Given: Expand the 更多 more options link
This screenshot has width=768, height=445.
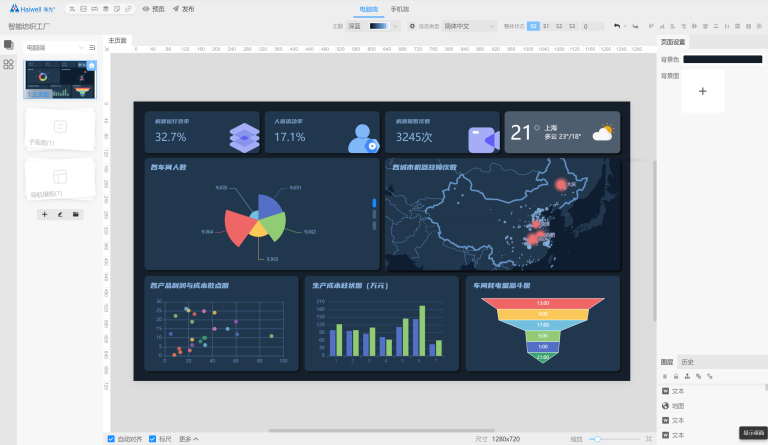Looking at the screenshot, I should point(189,439).
